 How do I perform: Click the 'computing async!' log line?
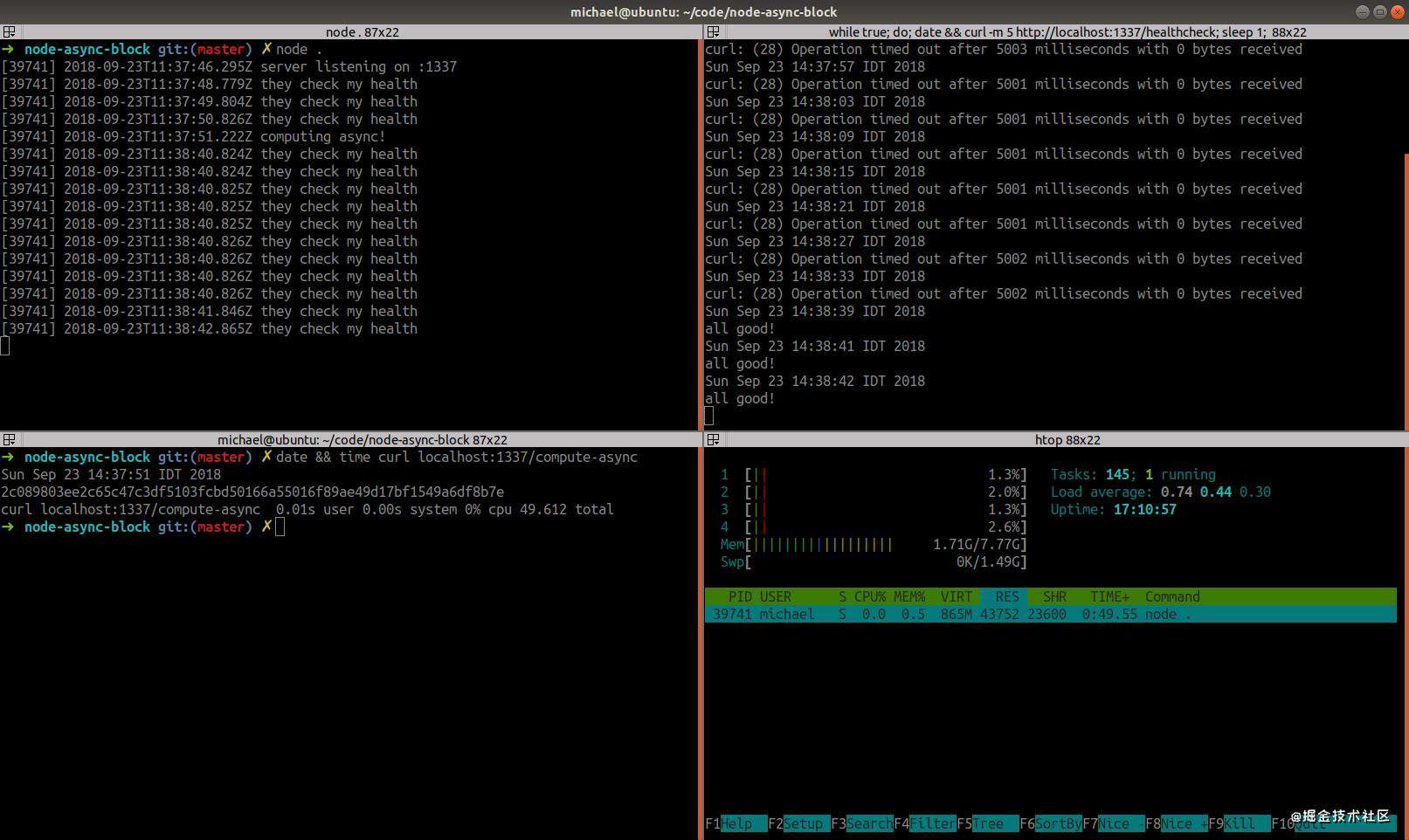click(x=193, y=136)
